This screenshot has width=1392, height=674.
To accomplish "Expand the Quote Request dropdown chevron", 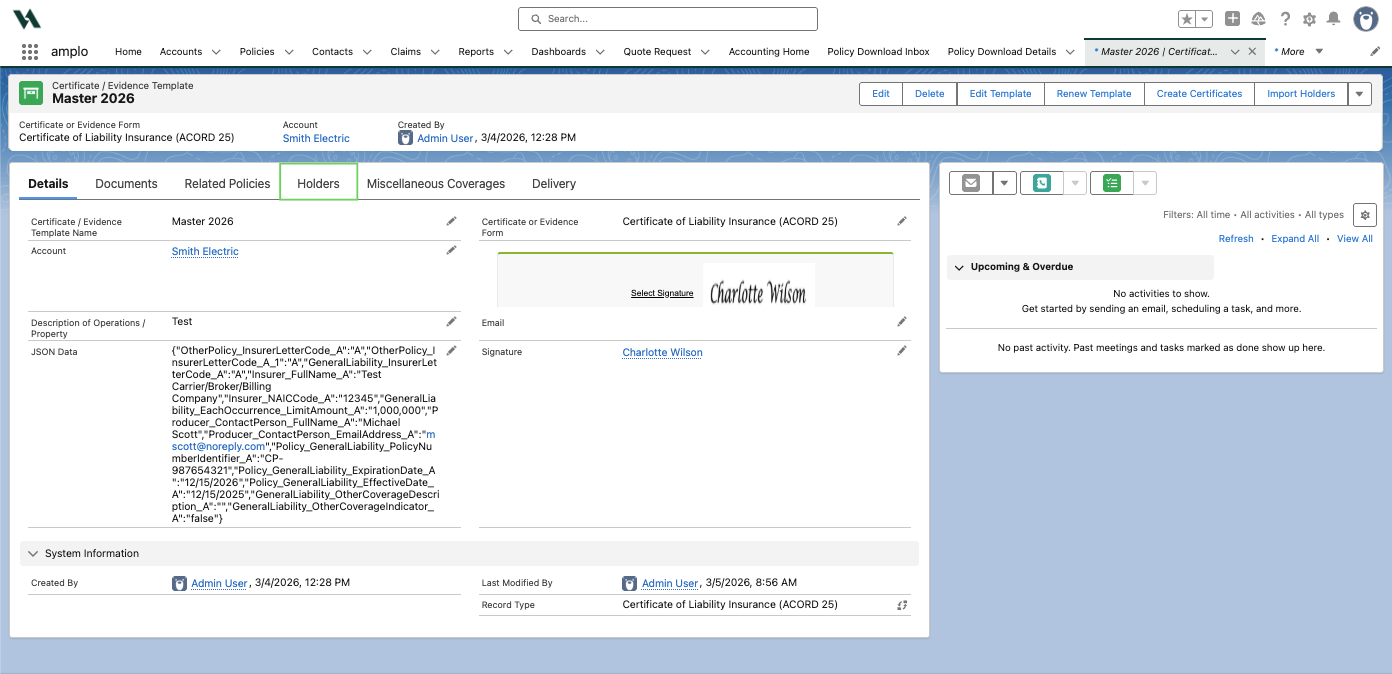I will (x=705, y=52).
